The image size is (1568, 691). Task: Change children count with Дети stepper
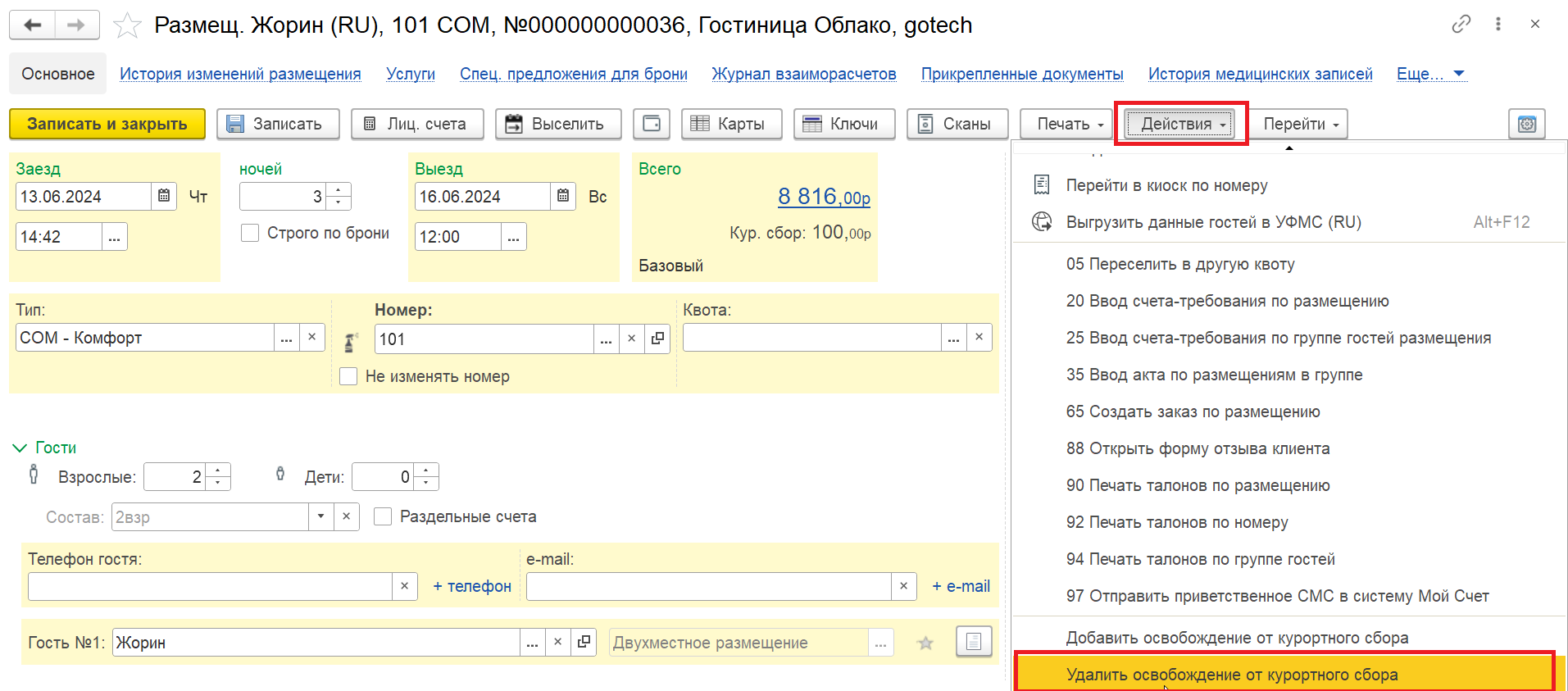coord(426,477)
